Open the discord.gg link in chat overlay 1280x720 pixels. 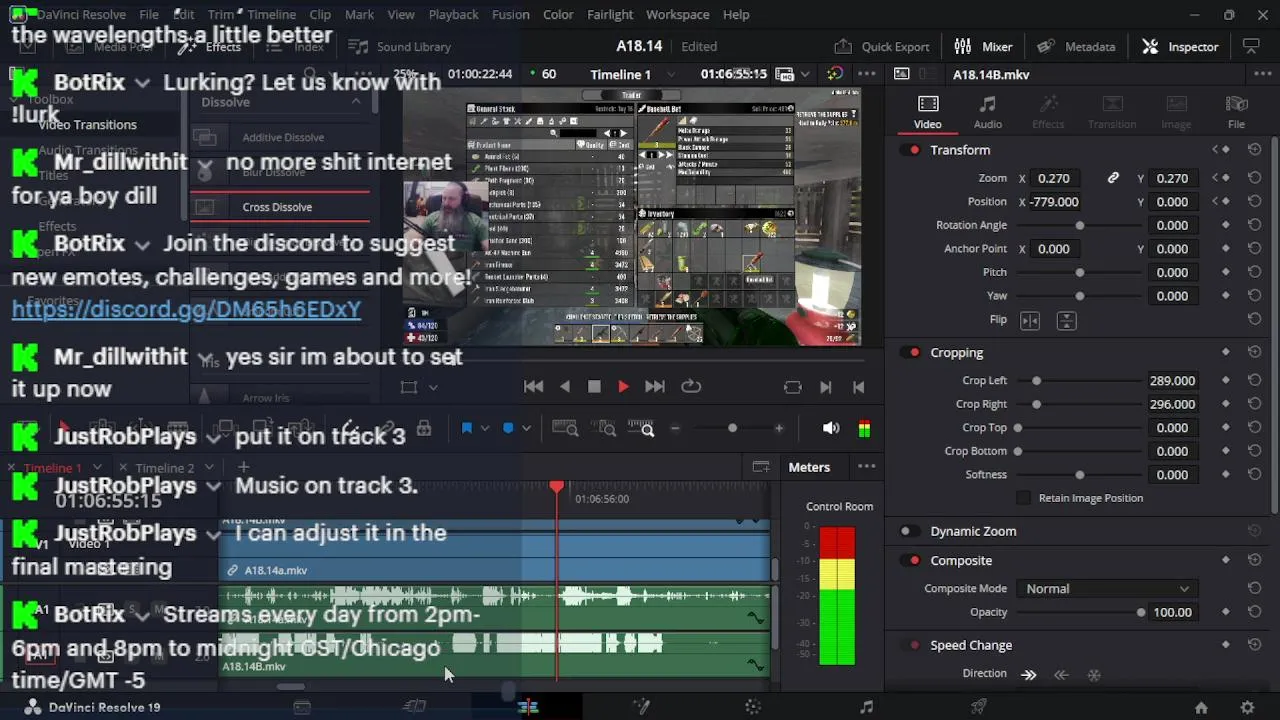click(x=186, y=309)
